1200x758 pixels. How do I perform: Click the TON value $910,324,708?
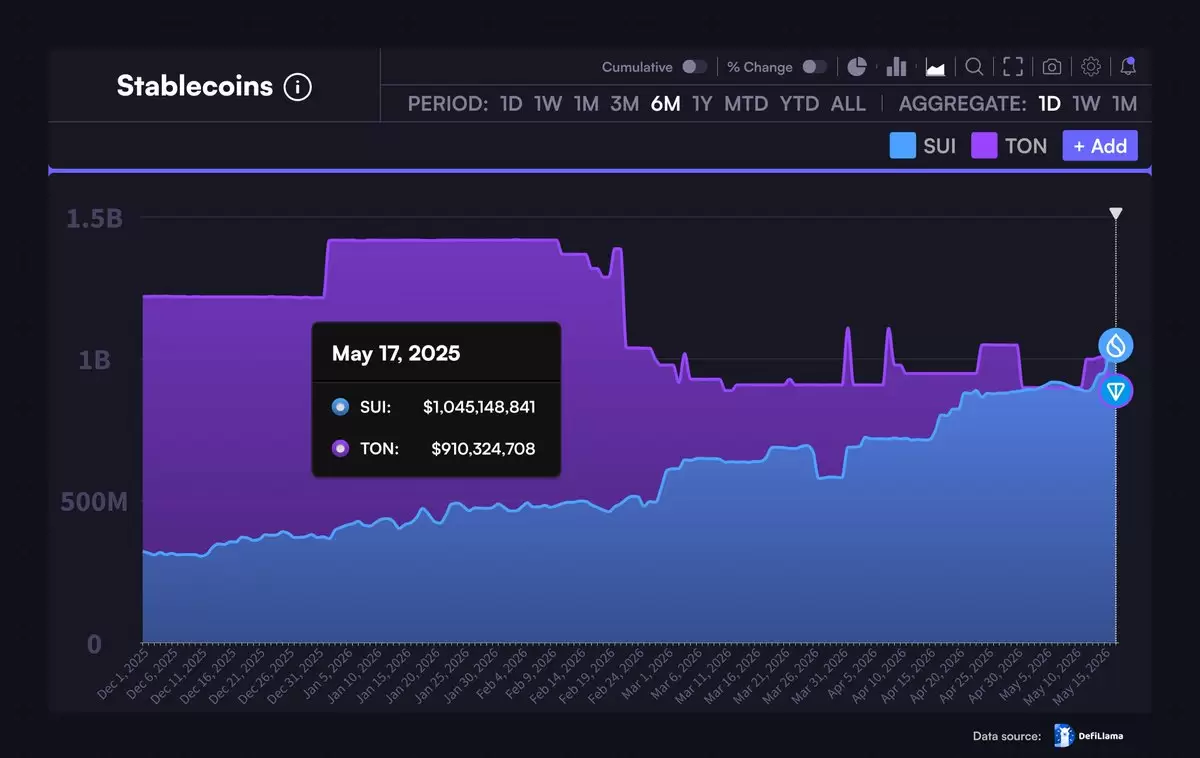click(x=483, y=449)
